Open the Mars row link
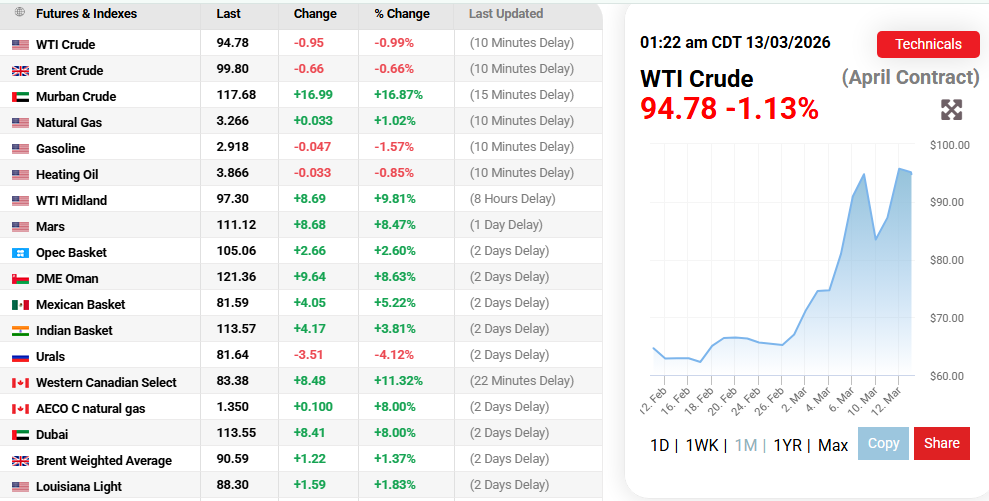Image resolution: width=989 pixels, height=501 pixels. 50,227
